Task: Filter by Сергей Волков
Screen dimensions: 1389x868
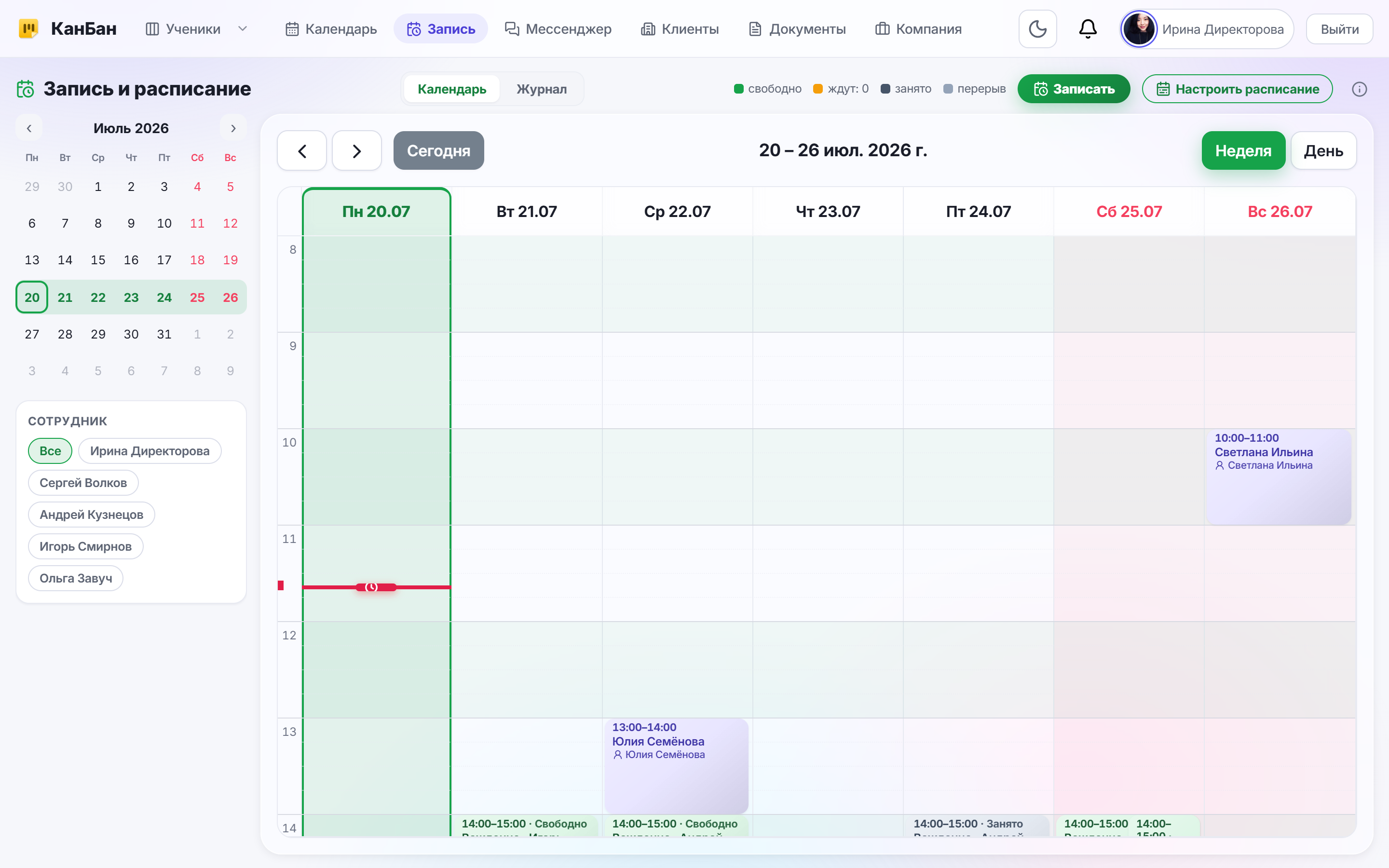Action: pos(83,483)
